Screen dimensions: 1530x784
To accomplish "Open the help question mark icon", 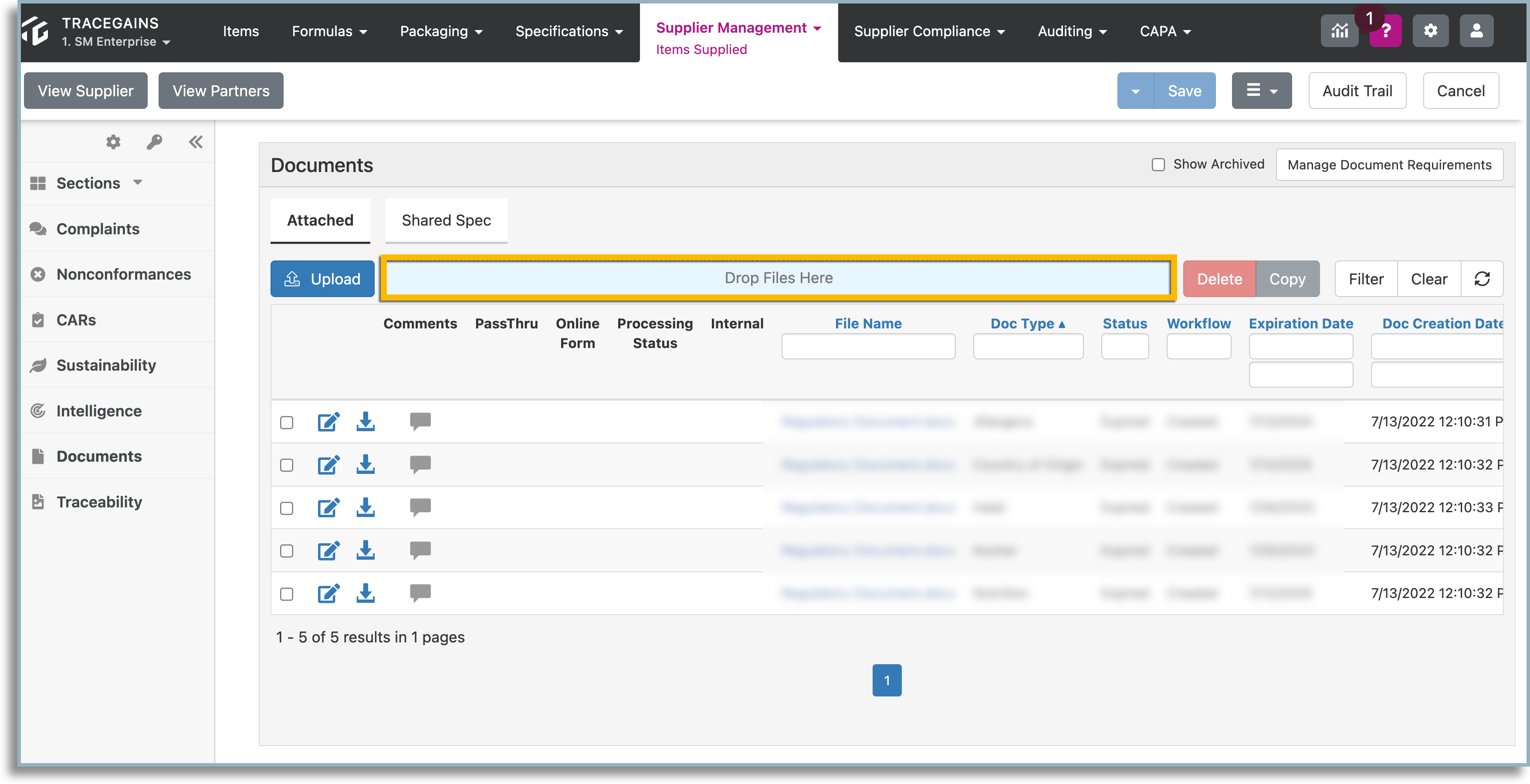I will [x=1385, y=31].
